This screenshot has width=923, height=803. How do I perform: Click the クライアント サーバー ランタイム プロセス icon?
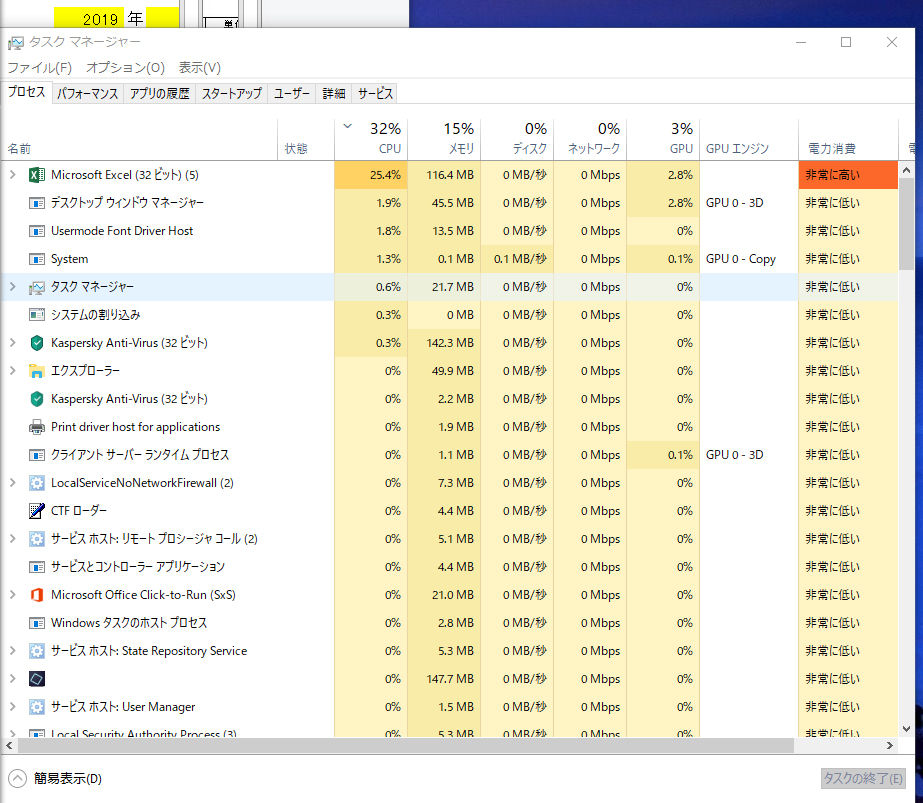pos(36,455)
